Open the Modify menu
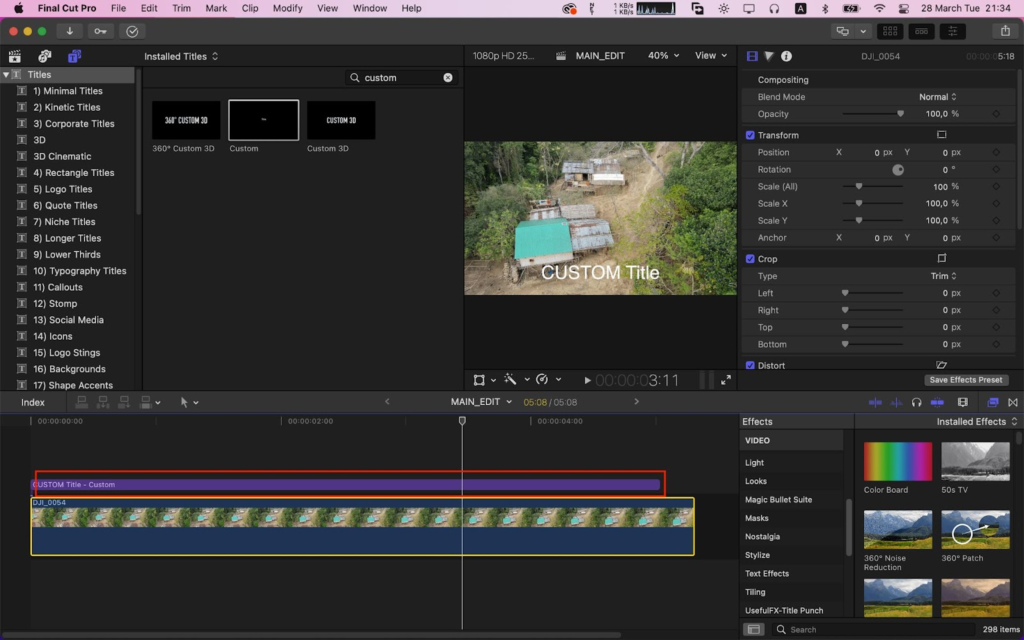Screen dimensions: 1024x640 tap(287, 8)
